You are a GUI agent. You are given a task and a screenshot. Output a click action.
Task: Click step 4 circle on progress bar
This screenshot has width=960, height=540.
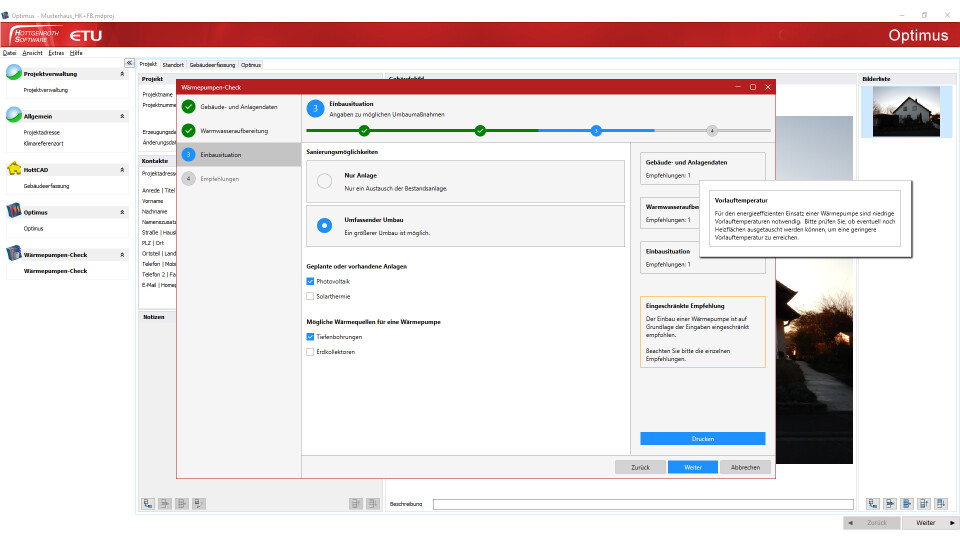pyautogui.click(x=712, y=130)
